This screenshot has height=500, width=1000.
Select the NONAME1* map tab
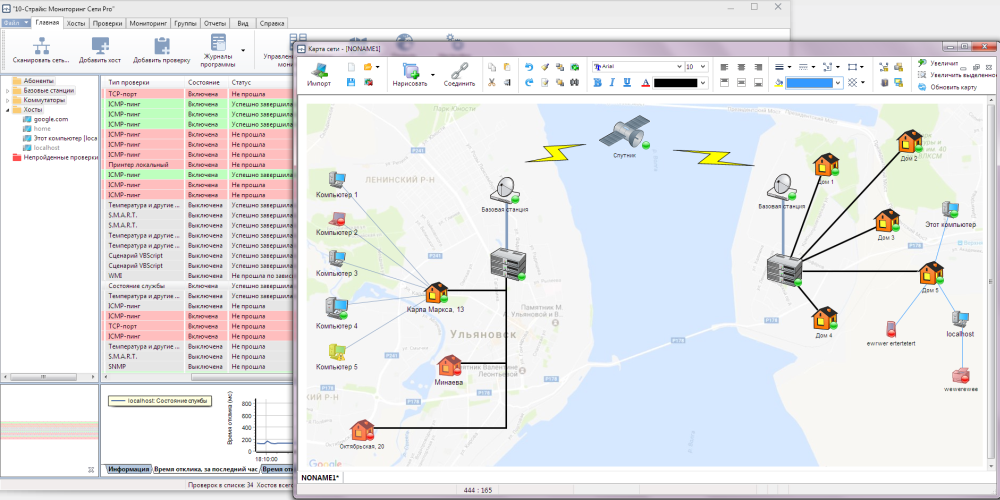click(x=320, y=478)
